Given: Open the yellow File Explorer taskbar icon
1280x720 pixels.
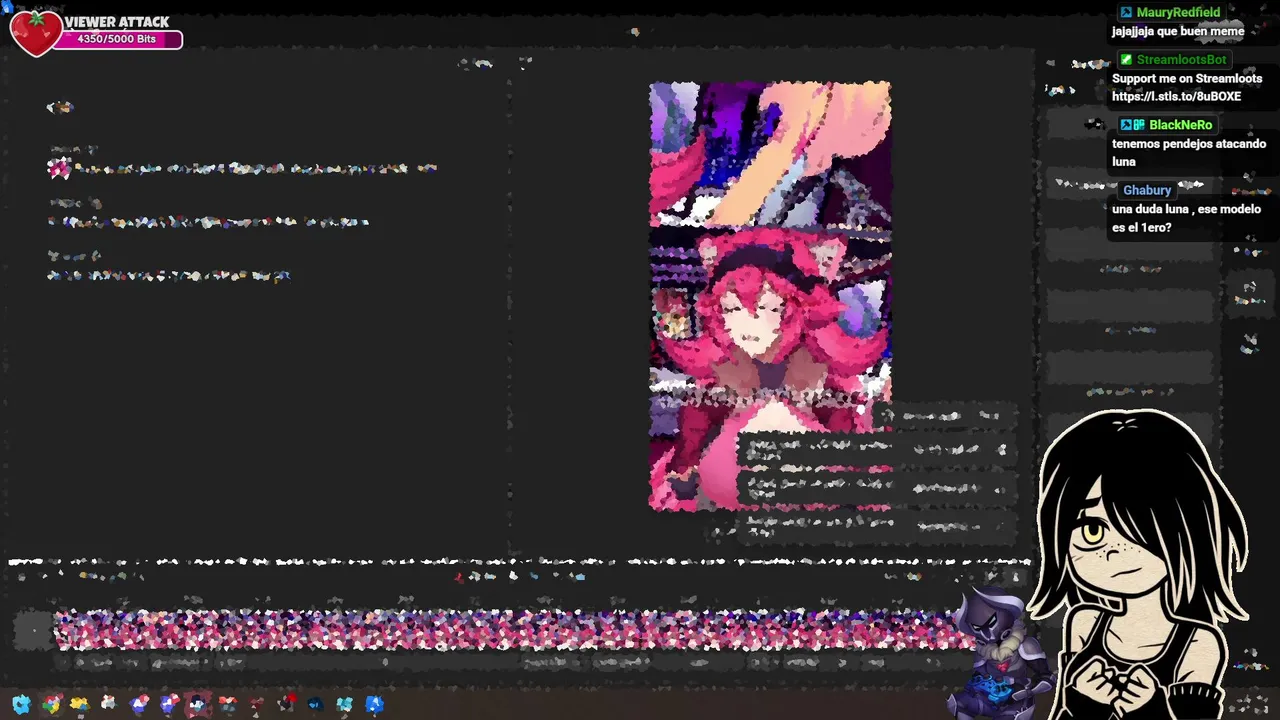Looking at the screenshot, I should point(79,704).
